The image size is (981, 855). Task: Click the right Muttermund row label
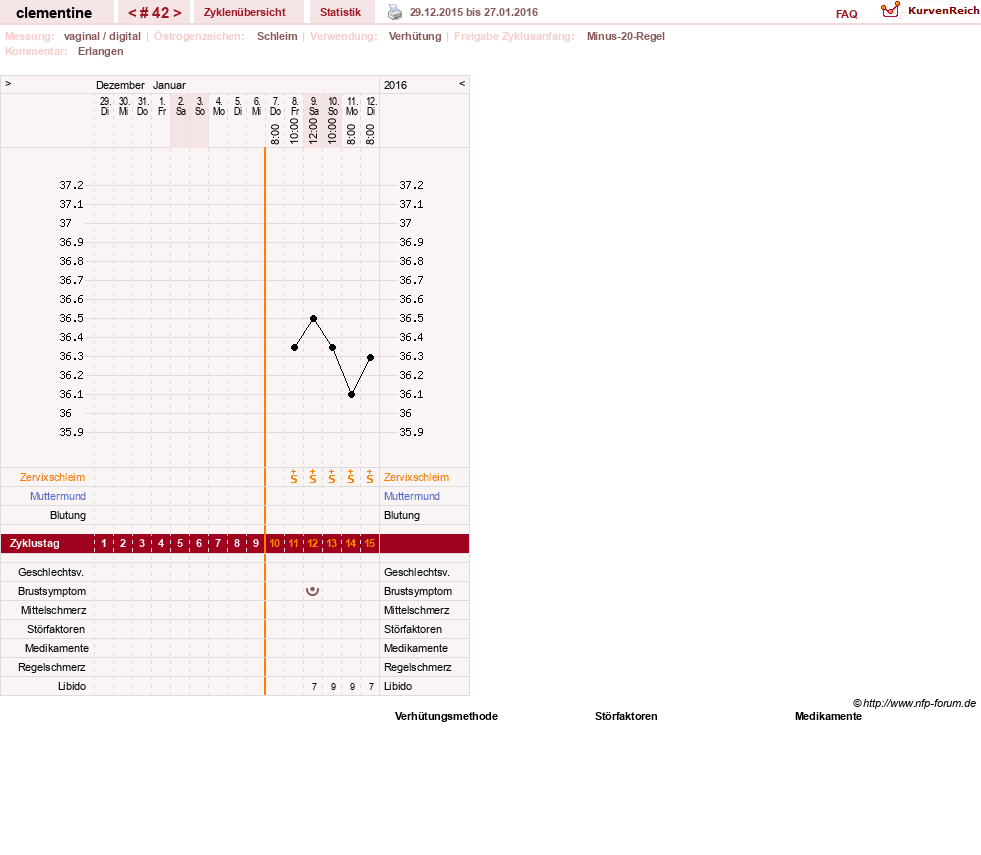(x=412, y=496)
